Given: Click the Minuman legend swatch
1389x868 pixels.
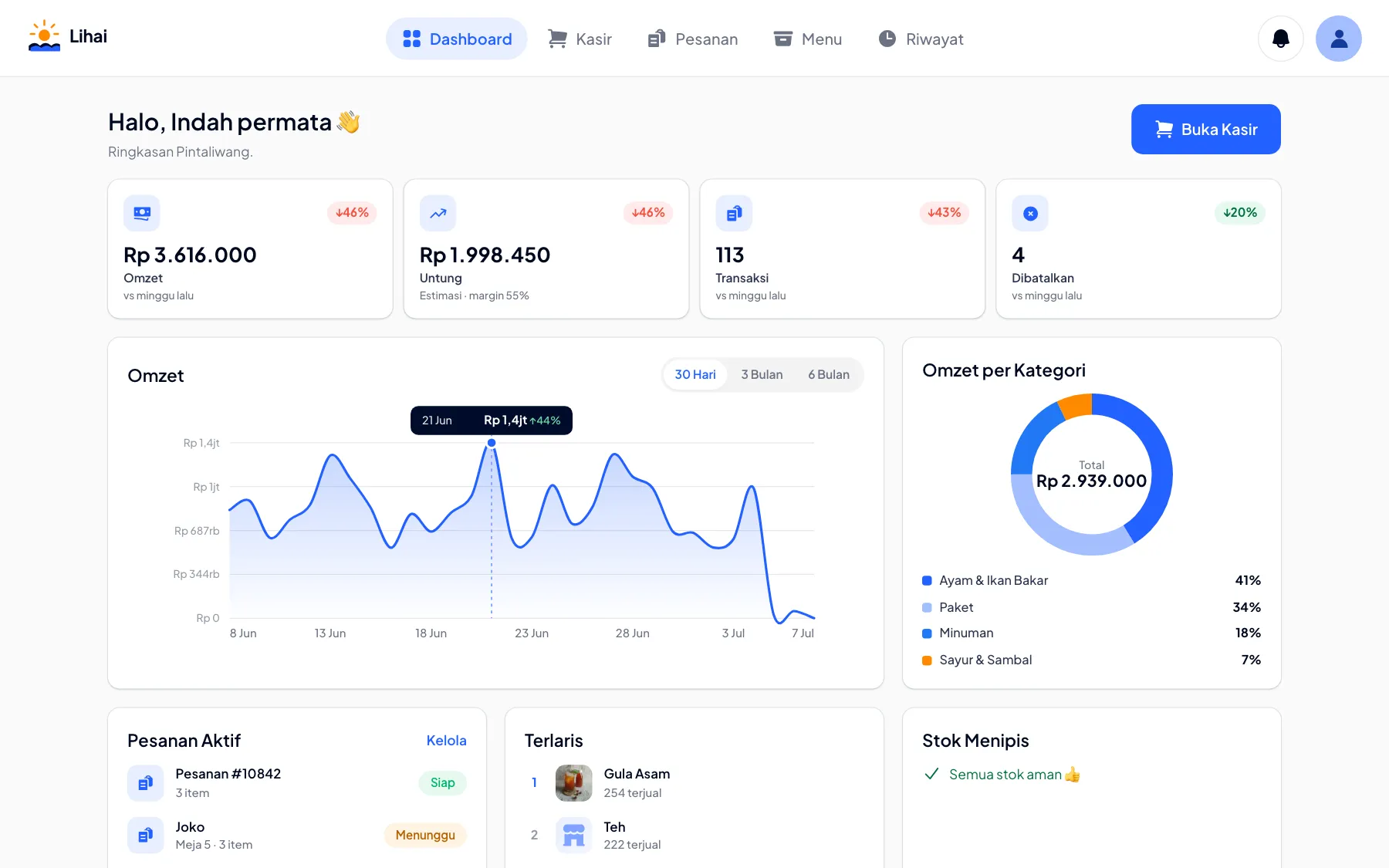Looking at the screenshot, I should pos(927,633).
